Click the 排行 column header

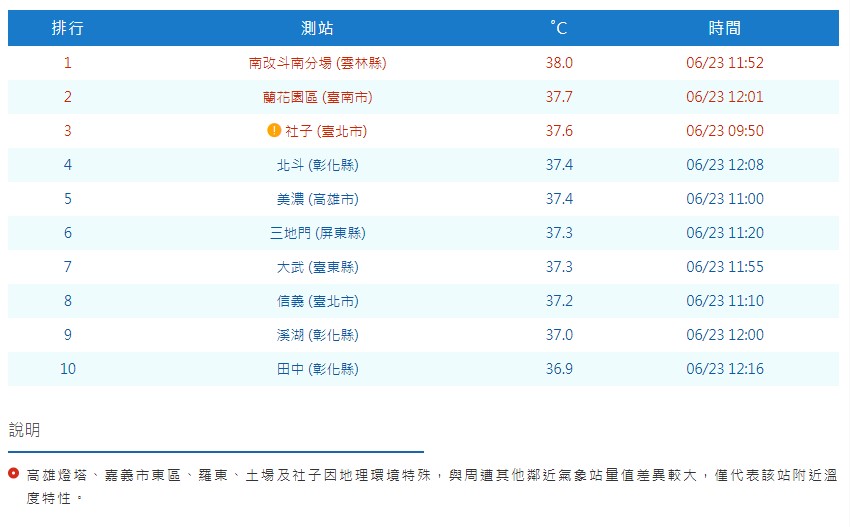(67, 28)
